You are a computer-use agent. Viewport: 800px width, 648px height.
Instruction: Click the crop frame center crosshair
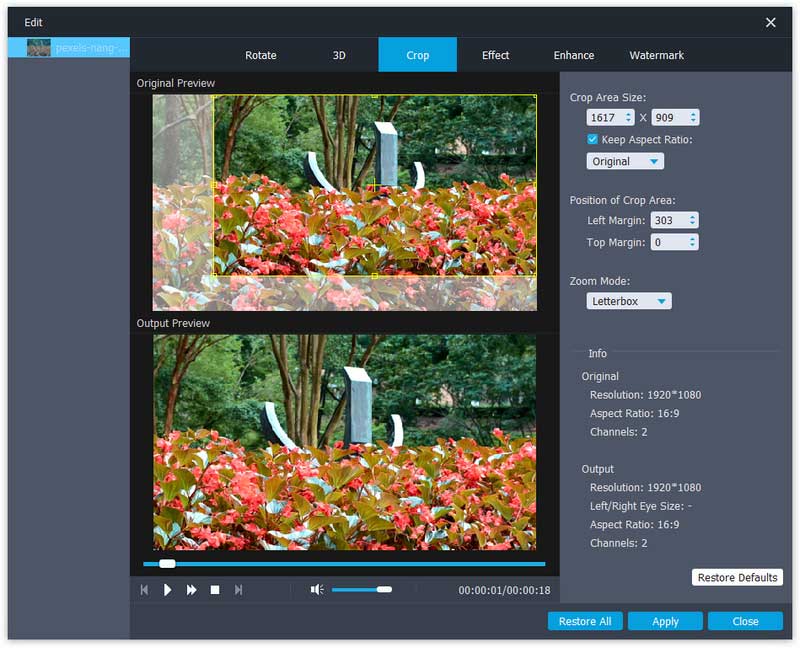point(375,185)
